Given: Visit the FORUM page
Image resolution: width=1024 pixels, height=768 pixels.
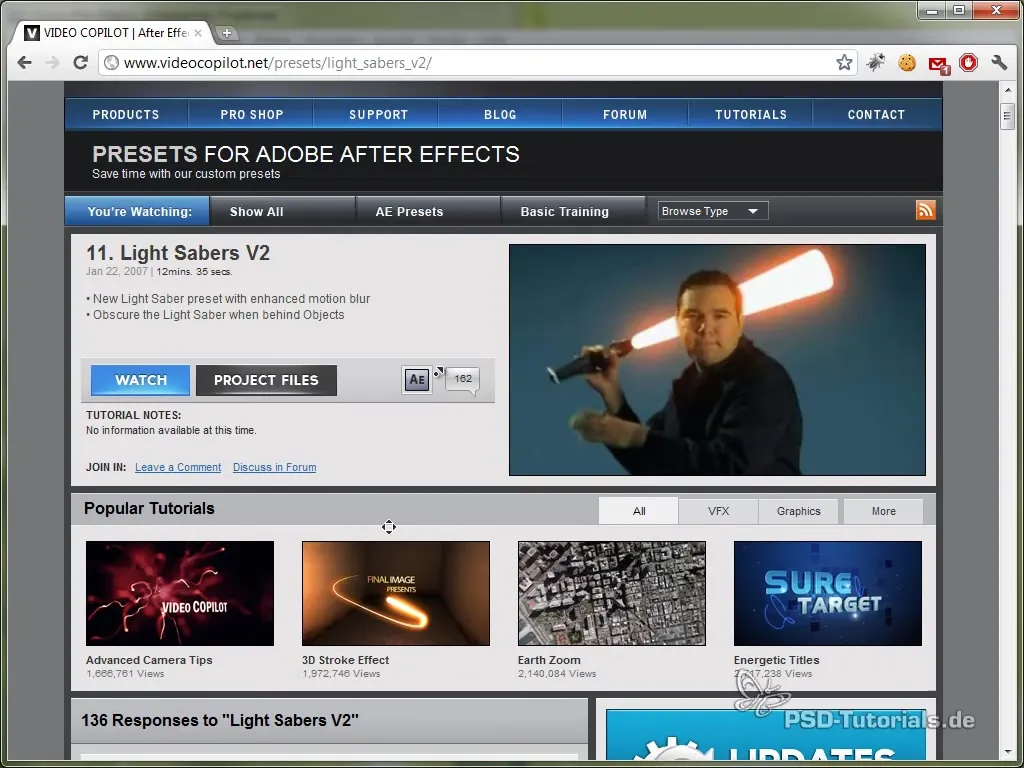Looking at the screenshot, I should point(625,114).
